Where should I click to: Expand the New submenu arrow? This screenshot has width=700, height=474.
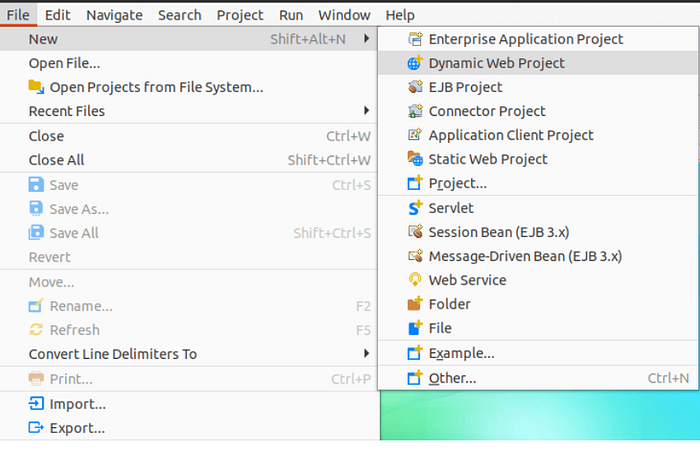366,39
